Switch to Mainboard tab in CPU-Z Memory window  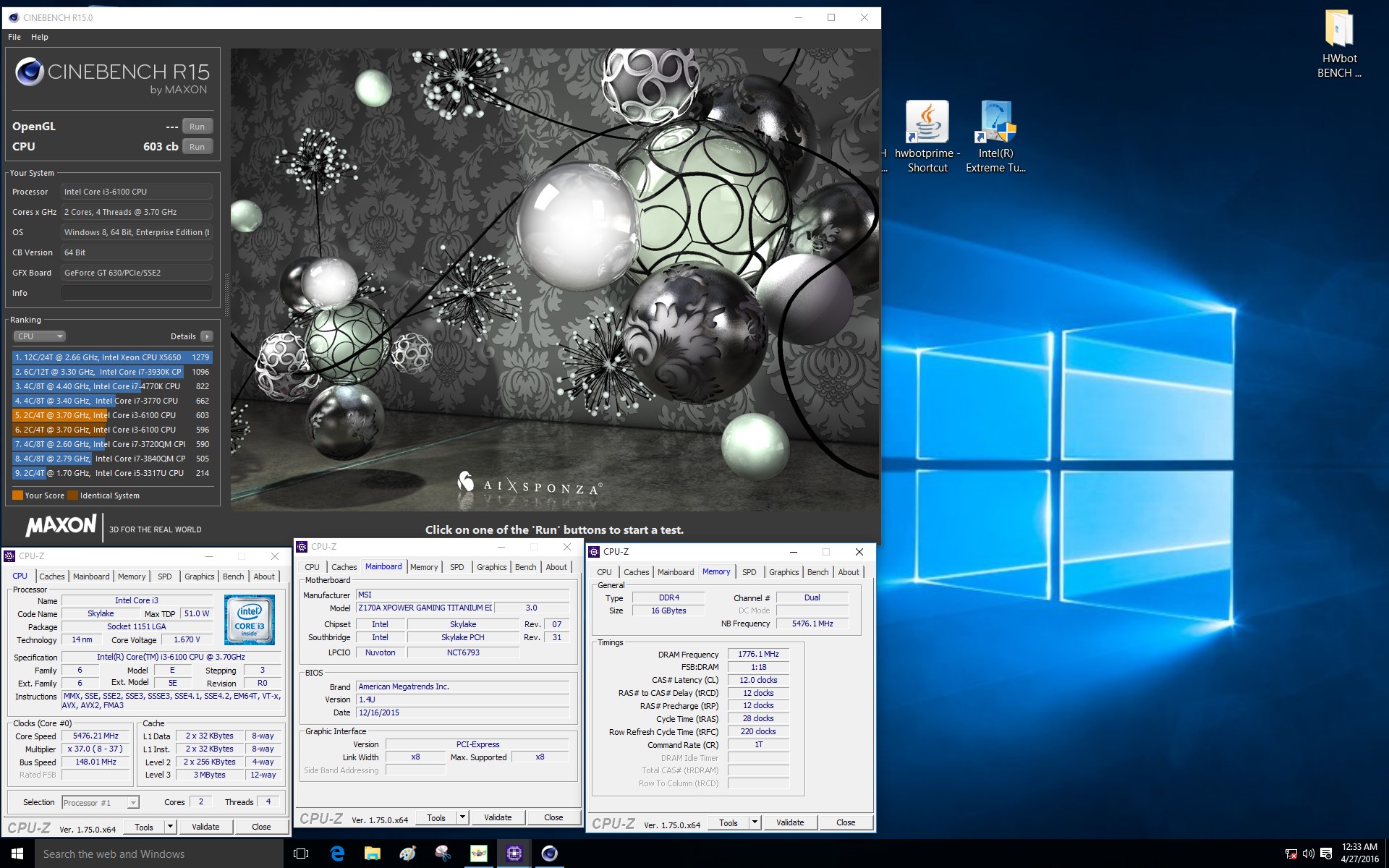pos(676,572)
